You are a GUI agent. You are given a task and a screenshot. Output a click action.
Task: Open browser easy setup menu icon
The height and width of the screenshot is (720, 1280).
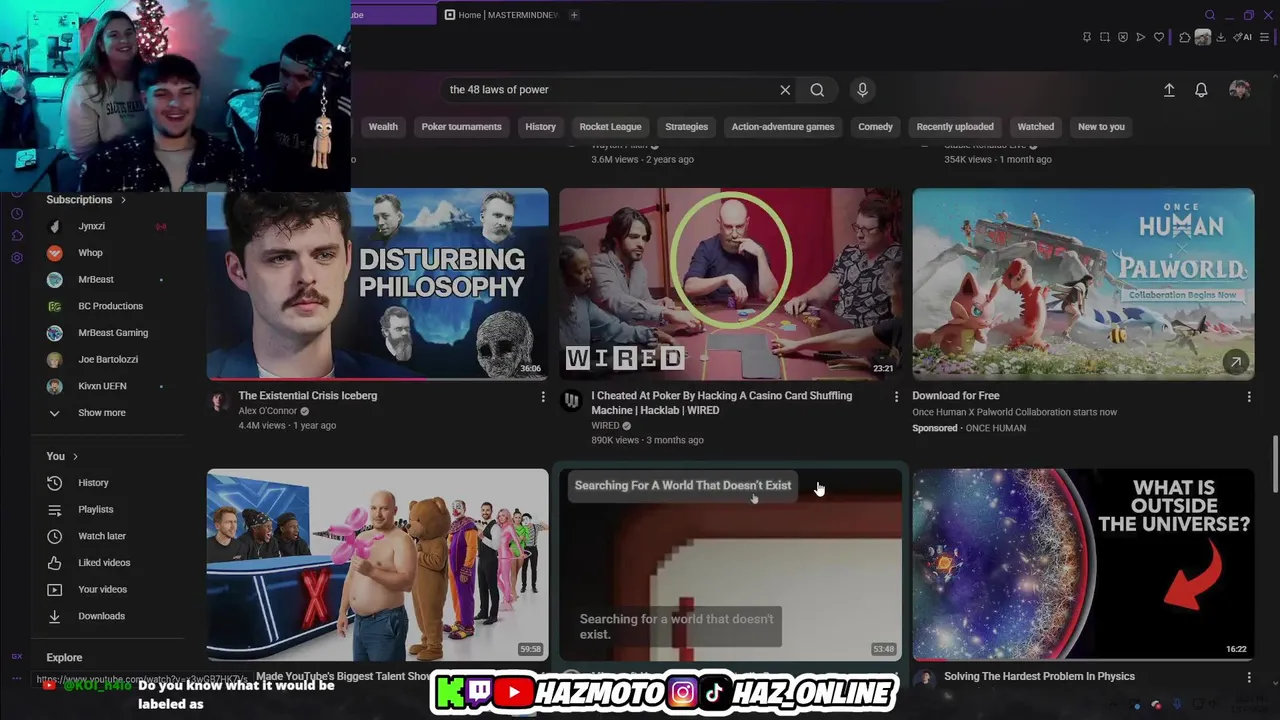pyautogui.click(x=1266, y=37)
